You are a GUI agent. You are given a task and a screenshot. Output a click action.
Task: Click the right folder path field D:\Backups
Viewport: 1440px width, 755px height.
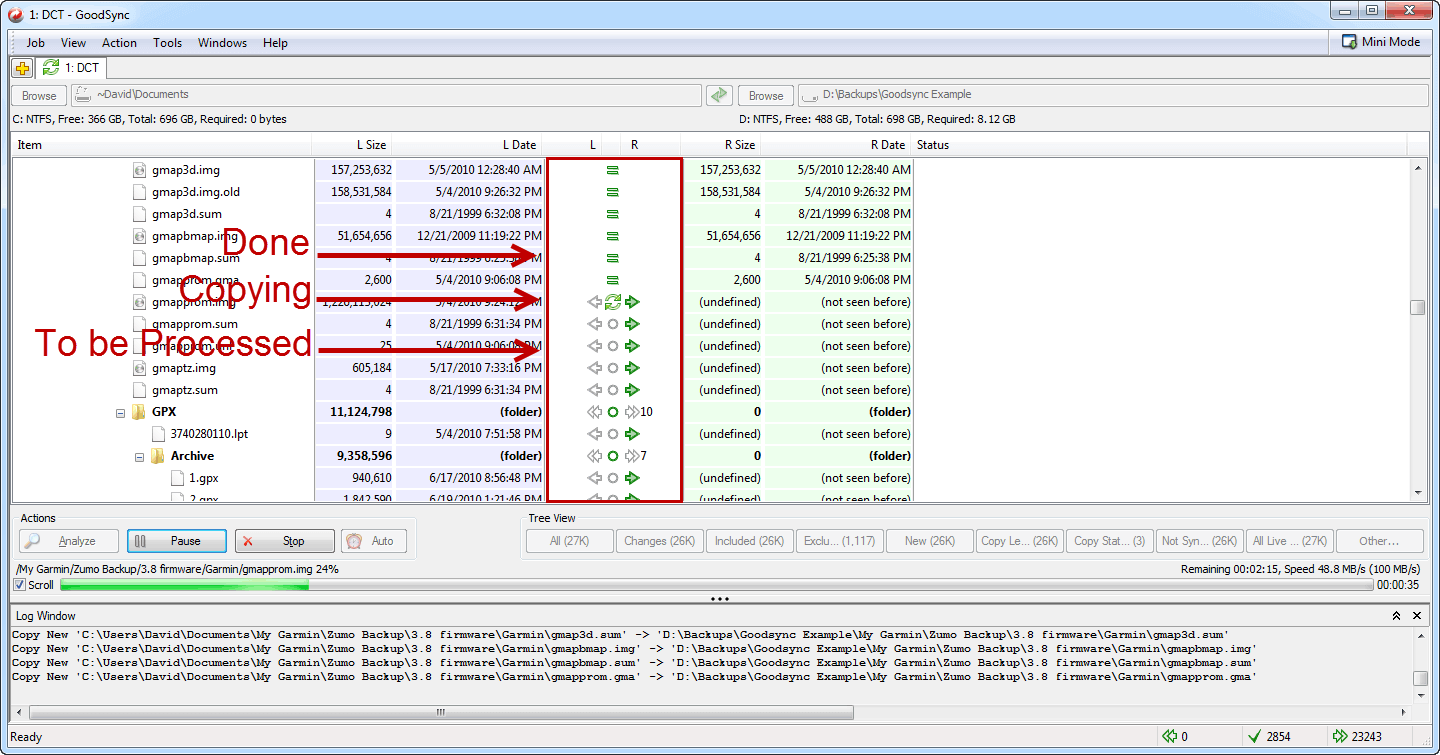[1113, 95]
